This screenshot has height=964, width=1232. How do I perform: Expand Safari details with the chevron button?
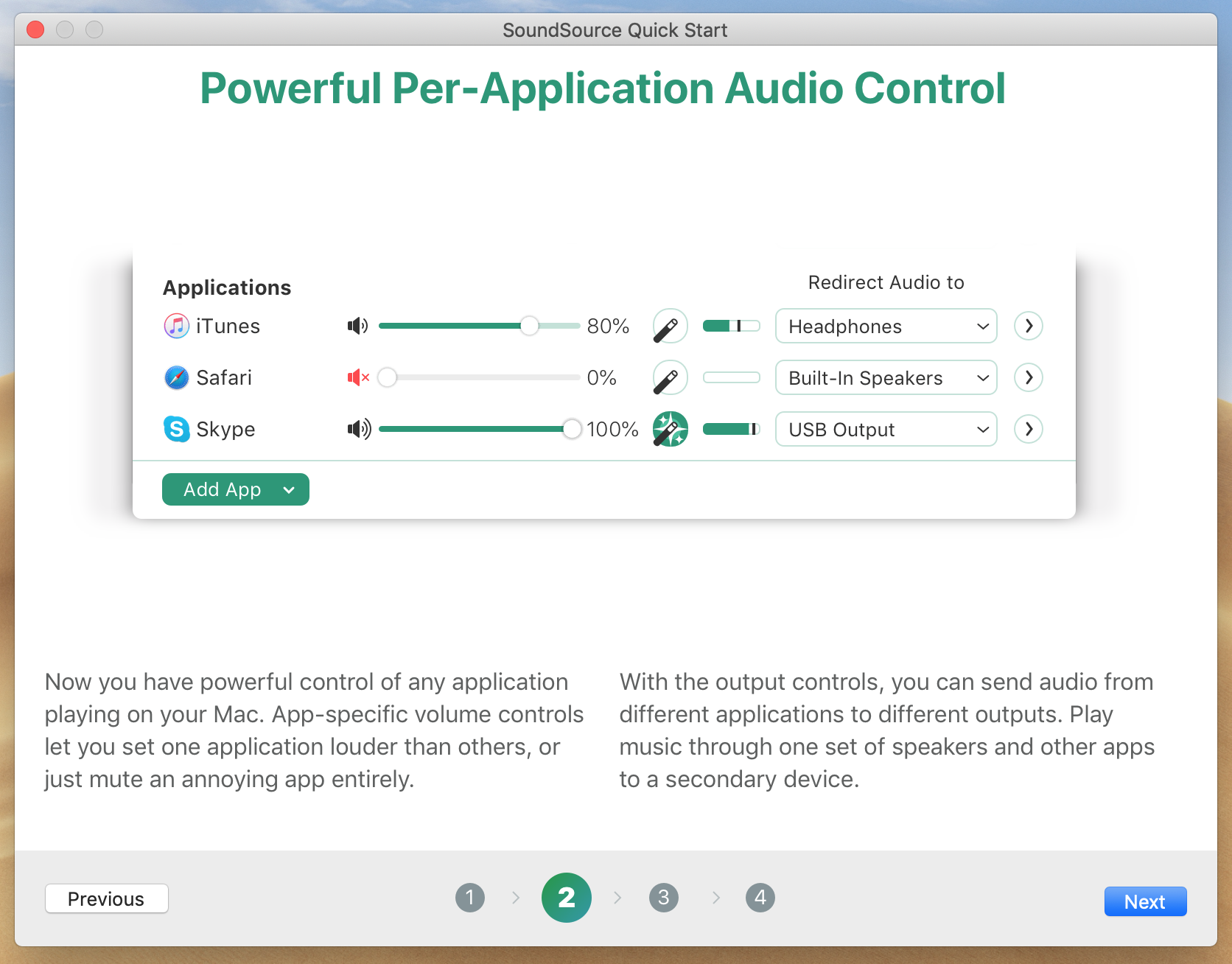[1029, 377]
